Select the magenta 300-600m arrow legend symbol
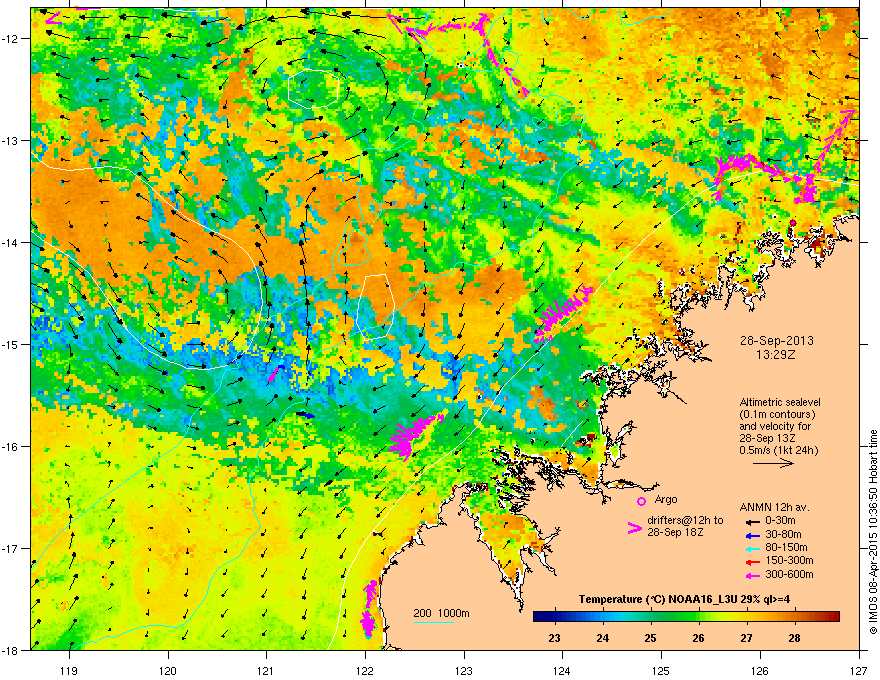880x680 pixels. 753,575
